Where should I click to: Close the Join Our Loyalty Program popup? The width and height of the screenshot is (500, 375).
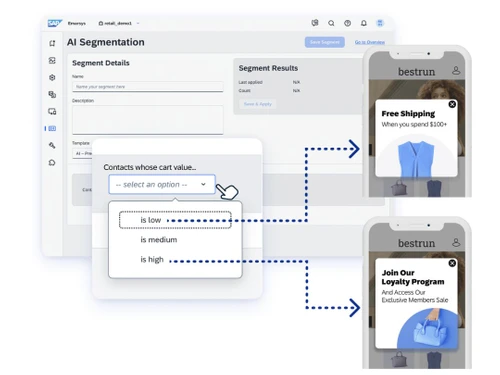tap(452, 263)
